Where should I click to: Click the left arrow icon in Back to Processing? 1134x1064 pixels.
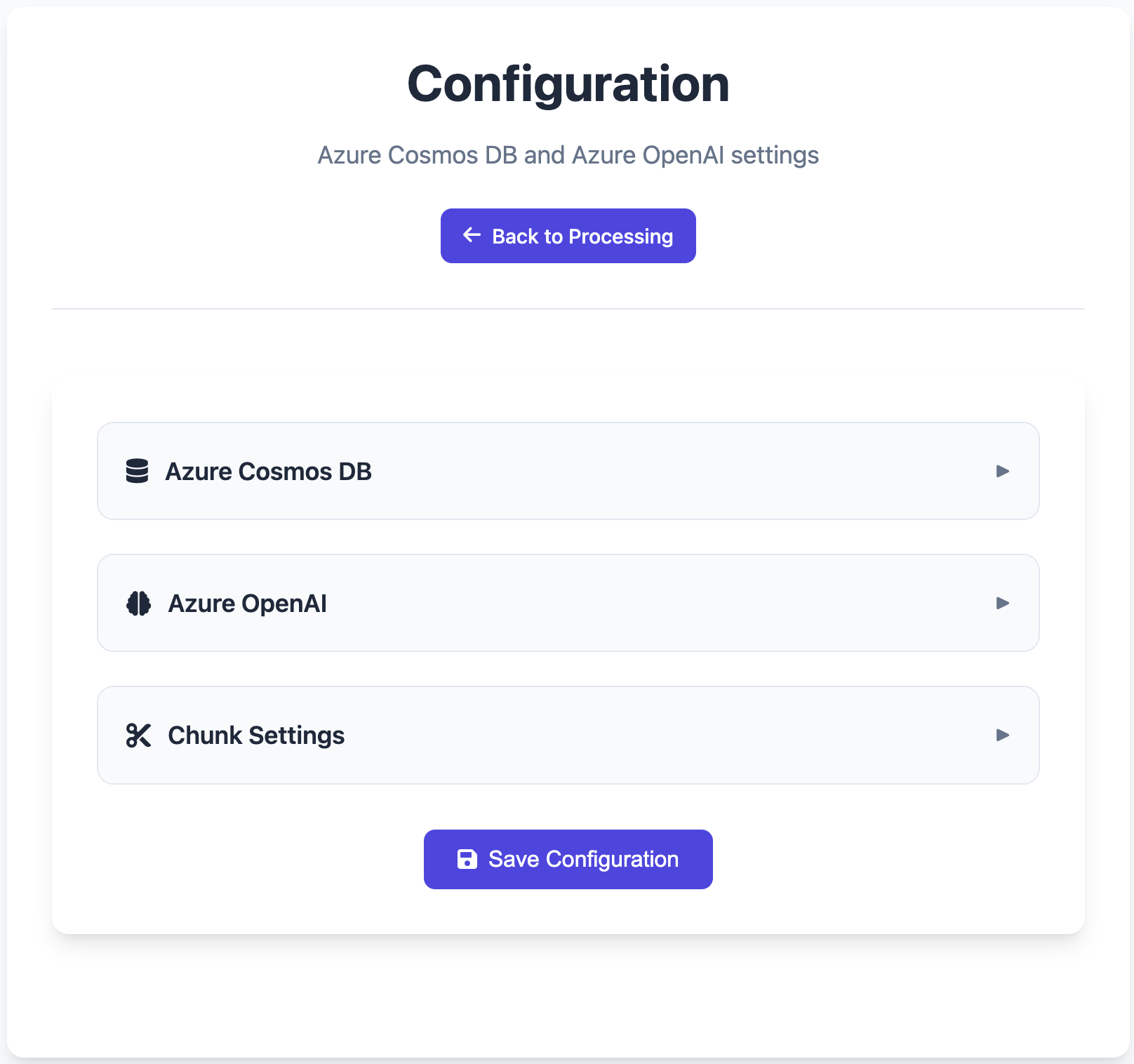pos(472,235)
